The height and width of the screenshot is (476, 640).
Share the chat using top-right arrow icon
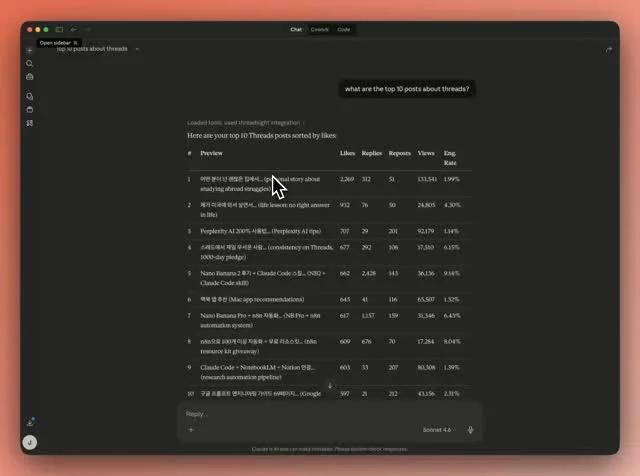(609, 50)
